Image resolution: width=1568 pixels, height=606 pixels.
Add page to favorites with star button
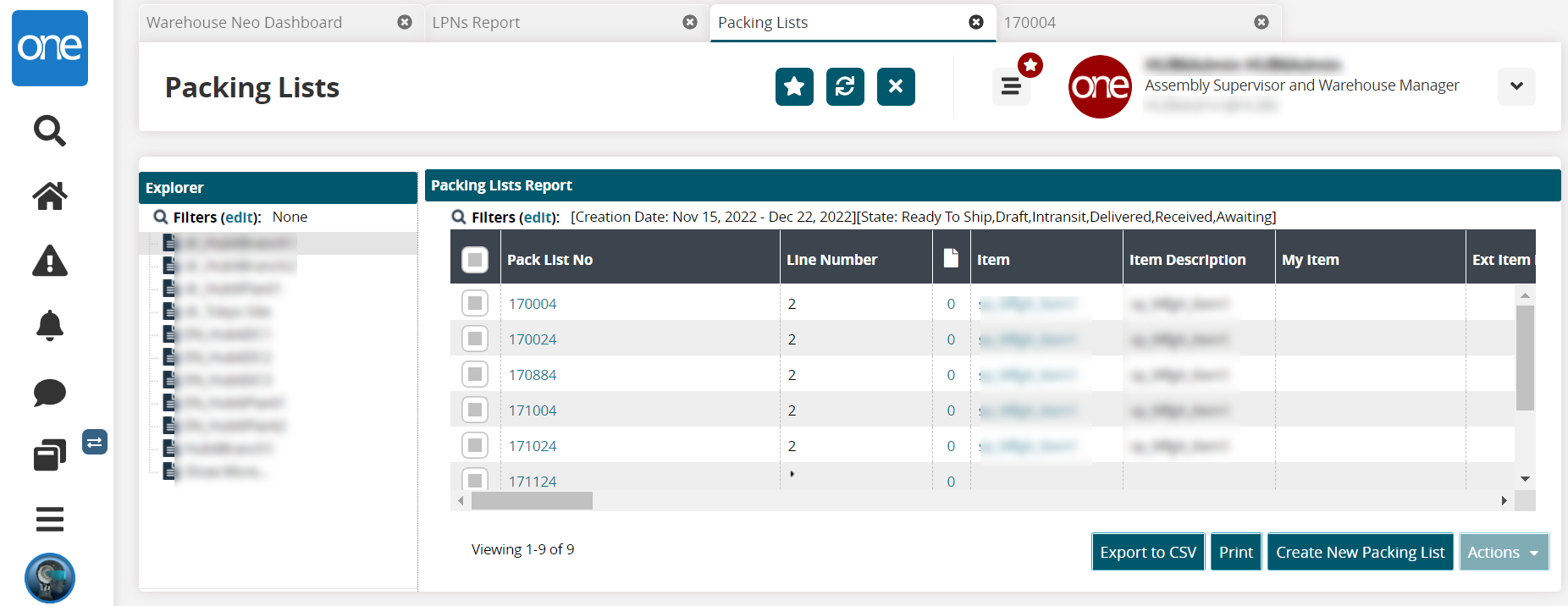coord(794,86)
